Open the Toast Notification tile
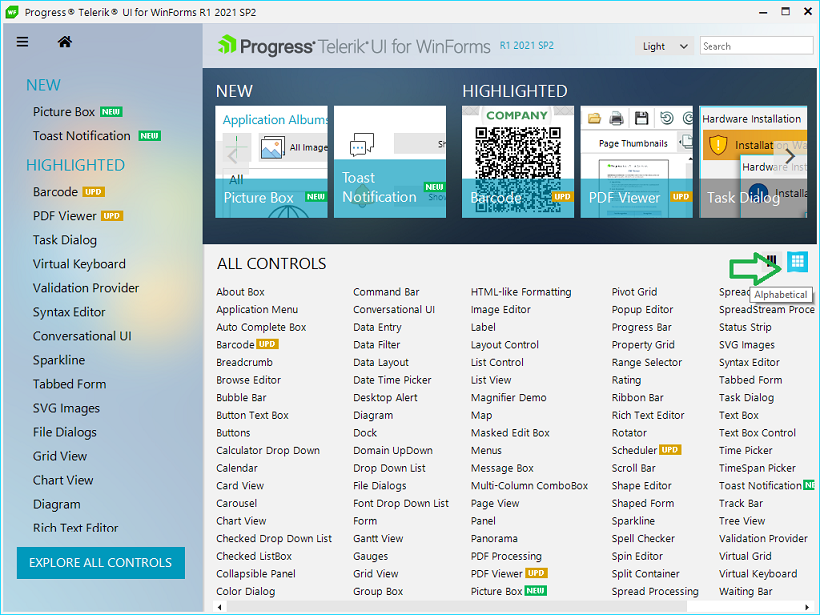This screenshot has width=820, height=615. (x=390, y=161)
